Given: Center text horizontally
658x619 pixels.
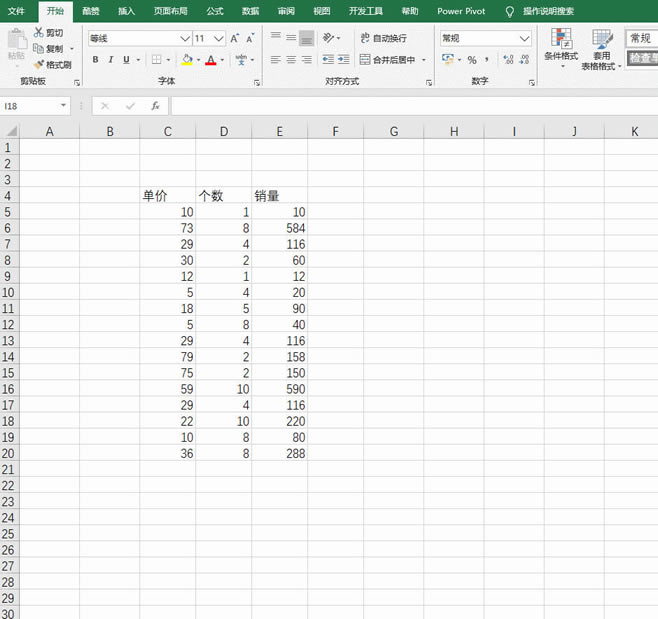Looking at the screenshot, I should click(x=291, y=60).
